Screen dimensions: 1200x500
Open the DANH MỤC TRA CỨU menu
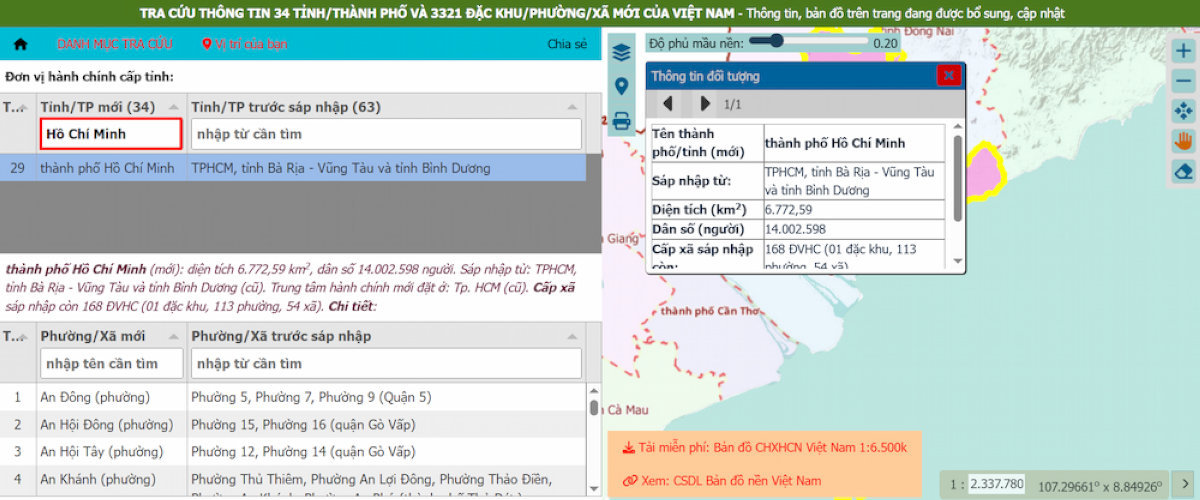(114, 44)
